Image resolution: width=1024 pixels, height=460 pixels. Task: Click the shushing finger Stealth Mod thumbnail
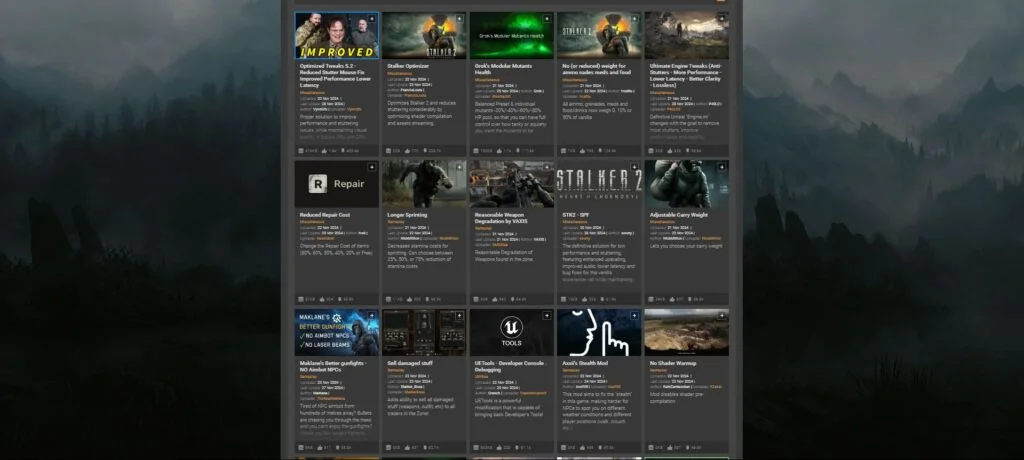[x=599, y=332]
